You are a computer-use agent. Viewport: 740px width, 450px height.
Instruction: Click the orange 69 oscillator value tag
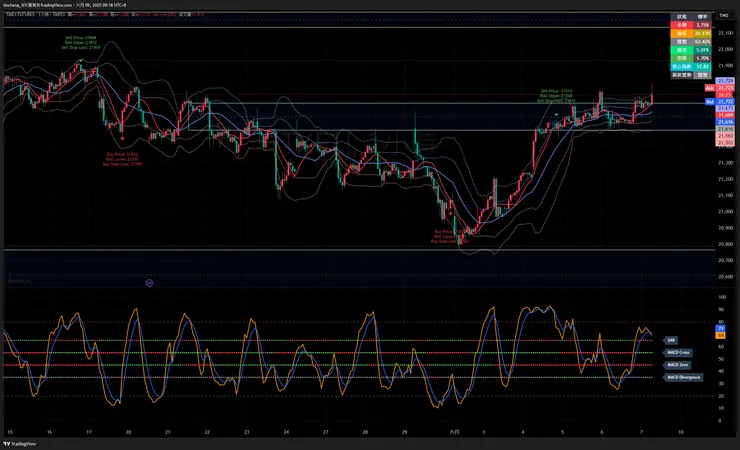721,335
